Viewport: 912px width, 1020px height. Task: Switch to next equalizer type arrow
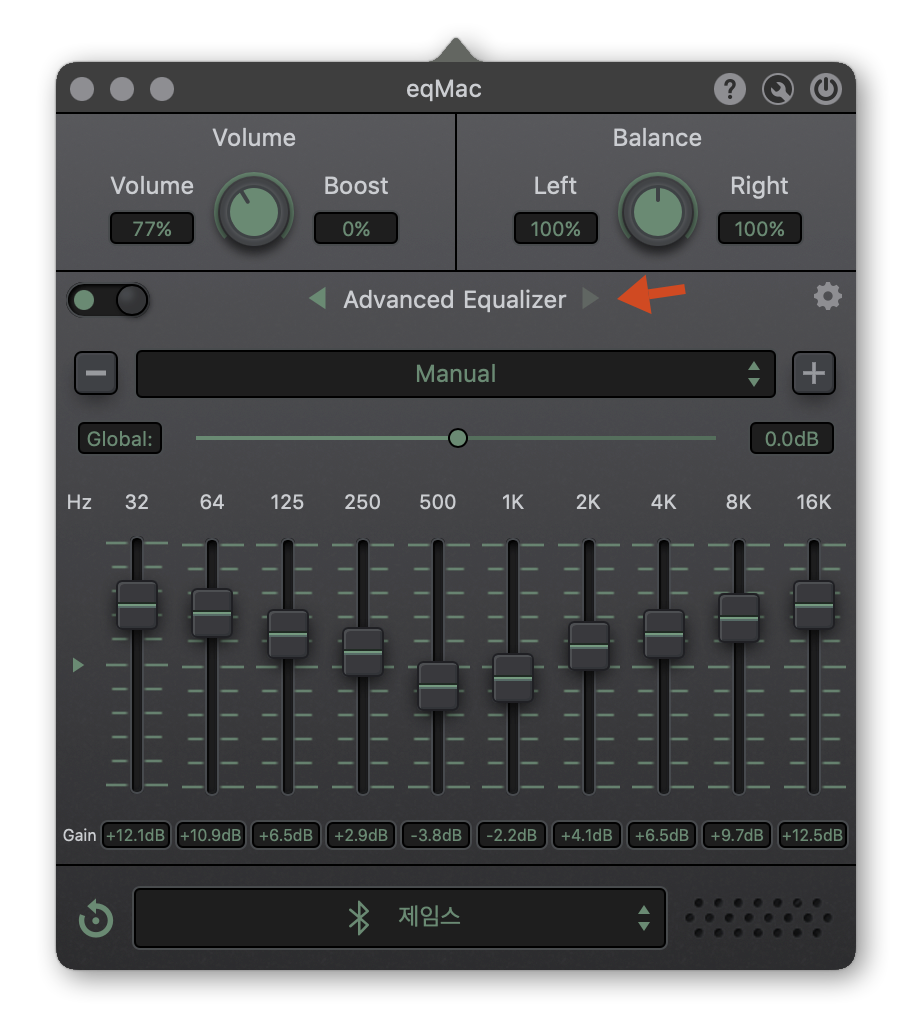pyautogui.click(x=590, y=299)
